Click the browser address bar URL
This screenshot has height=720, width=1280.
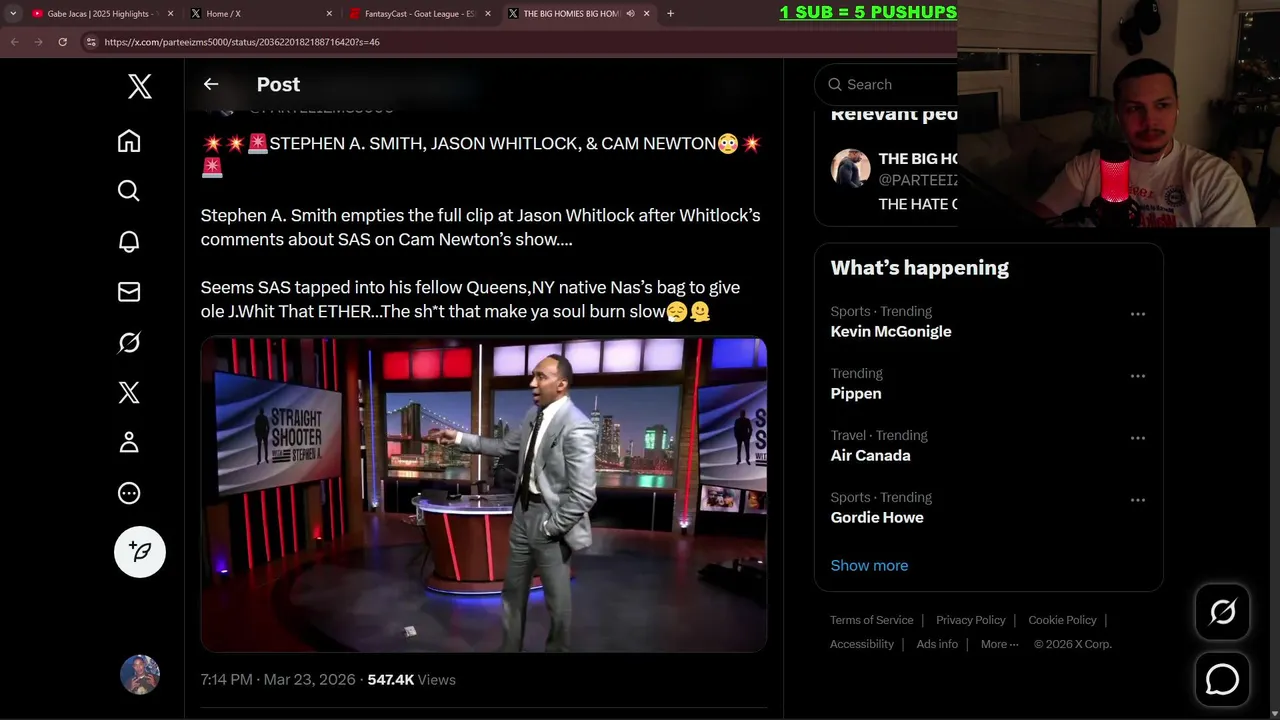pyautogui.click(x=241, y=42)
